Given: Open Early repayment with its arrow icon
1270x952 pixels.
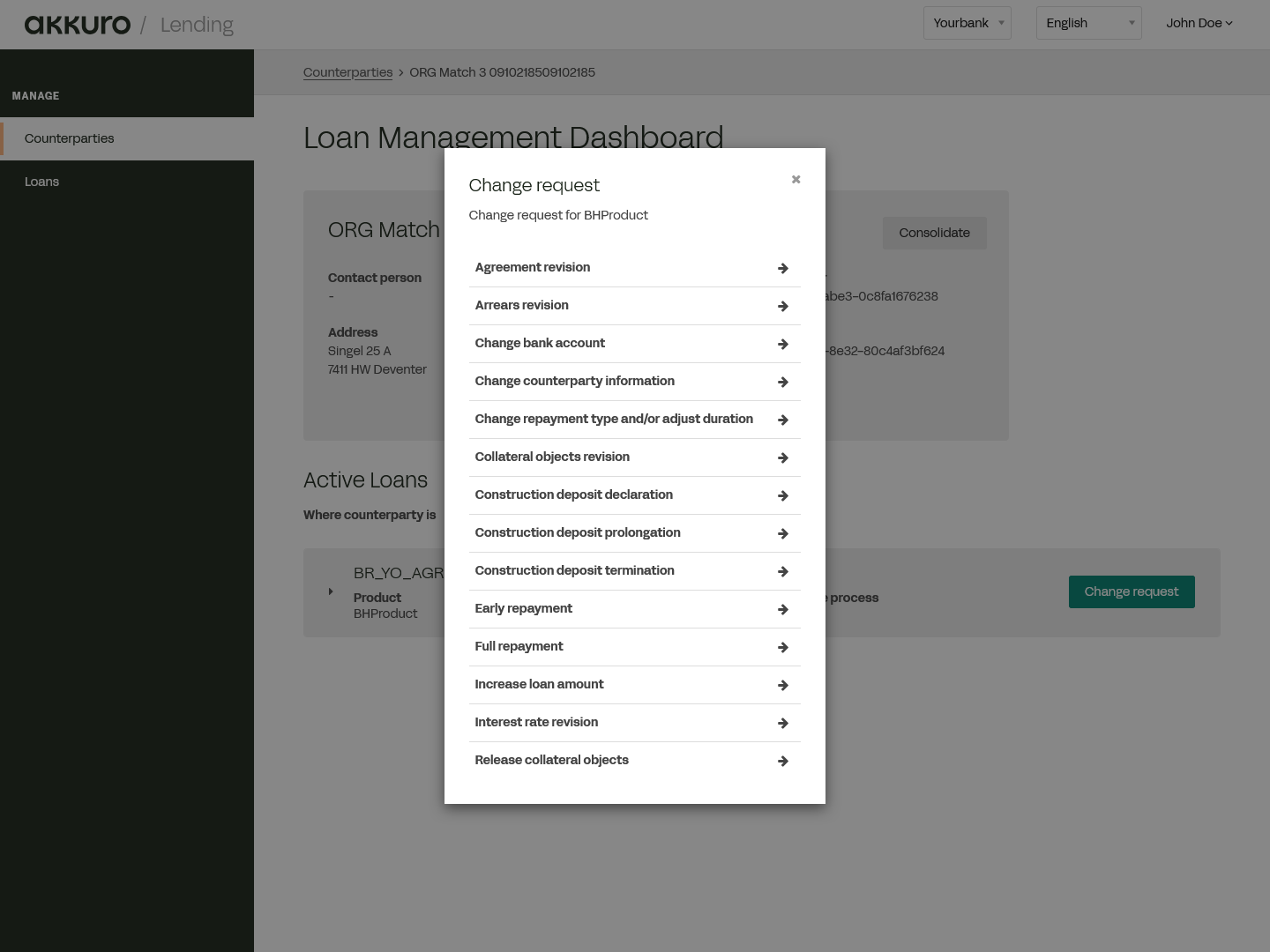Looking at the screenshot, I should [782, 609].
